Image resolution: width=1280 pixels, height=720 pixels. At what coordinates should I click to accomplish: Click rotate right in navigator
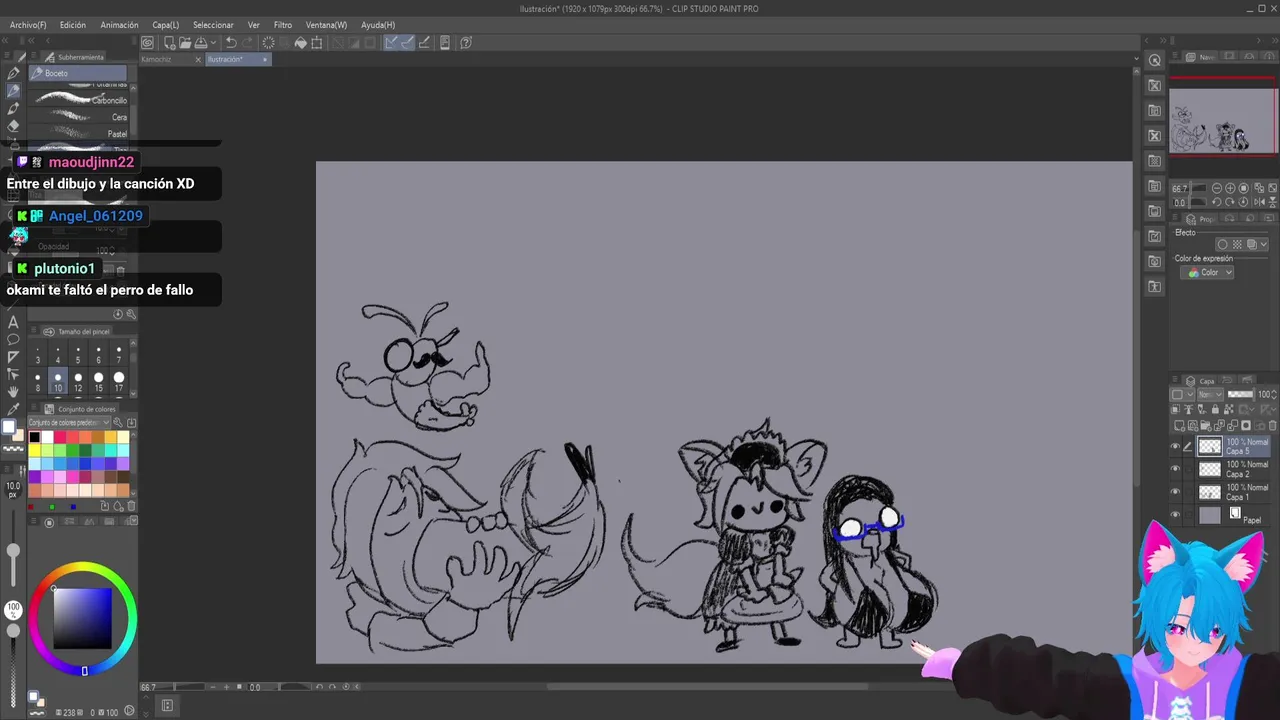point(1230,202)
